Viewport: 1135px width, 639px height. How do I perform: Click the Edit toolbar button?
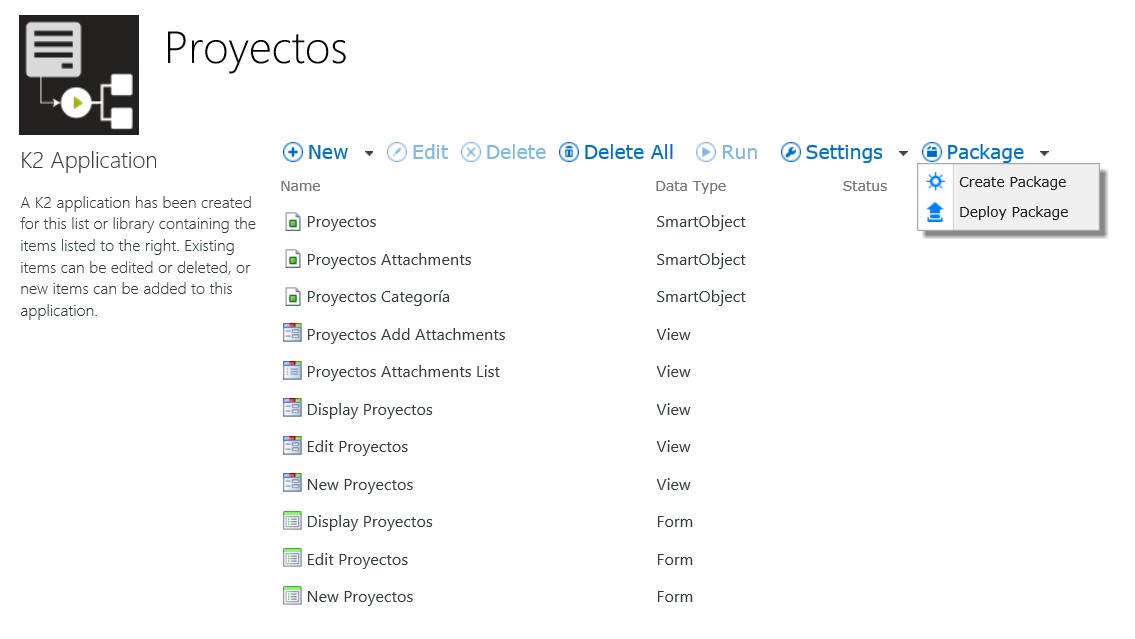coord(418,153)
